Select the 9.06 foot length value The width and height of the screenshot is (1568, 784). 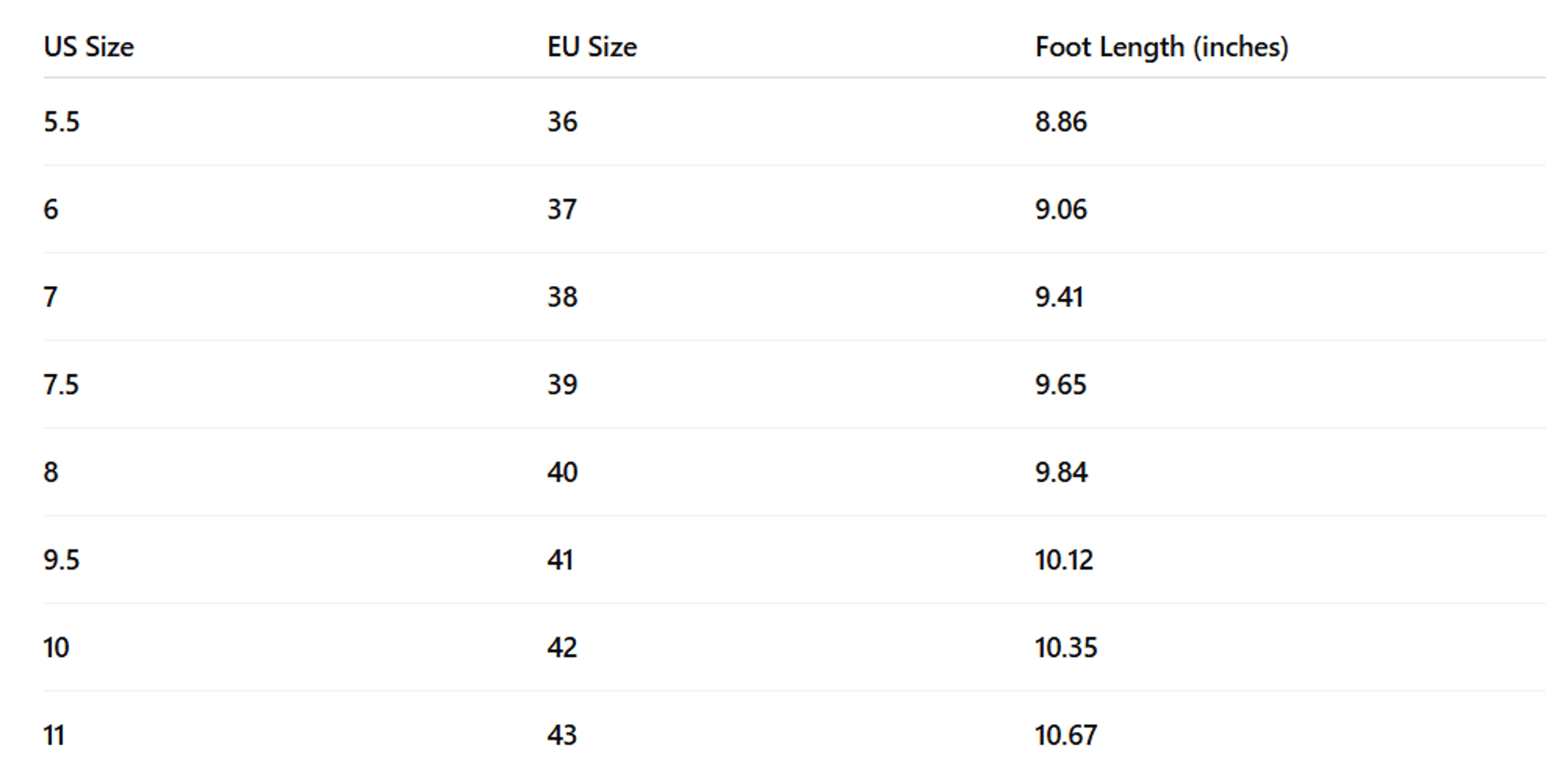point(1061,209)
